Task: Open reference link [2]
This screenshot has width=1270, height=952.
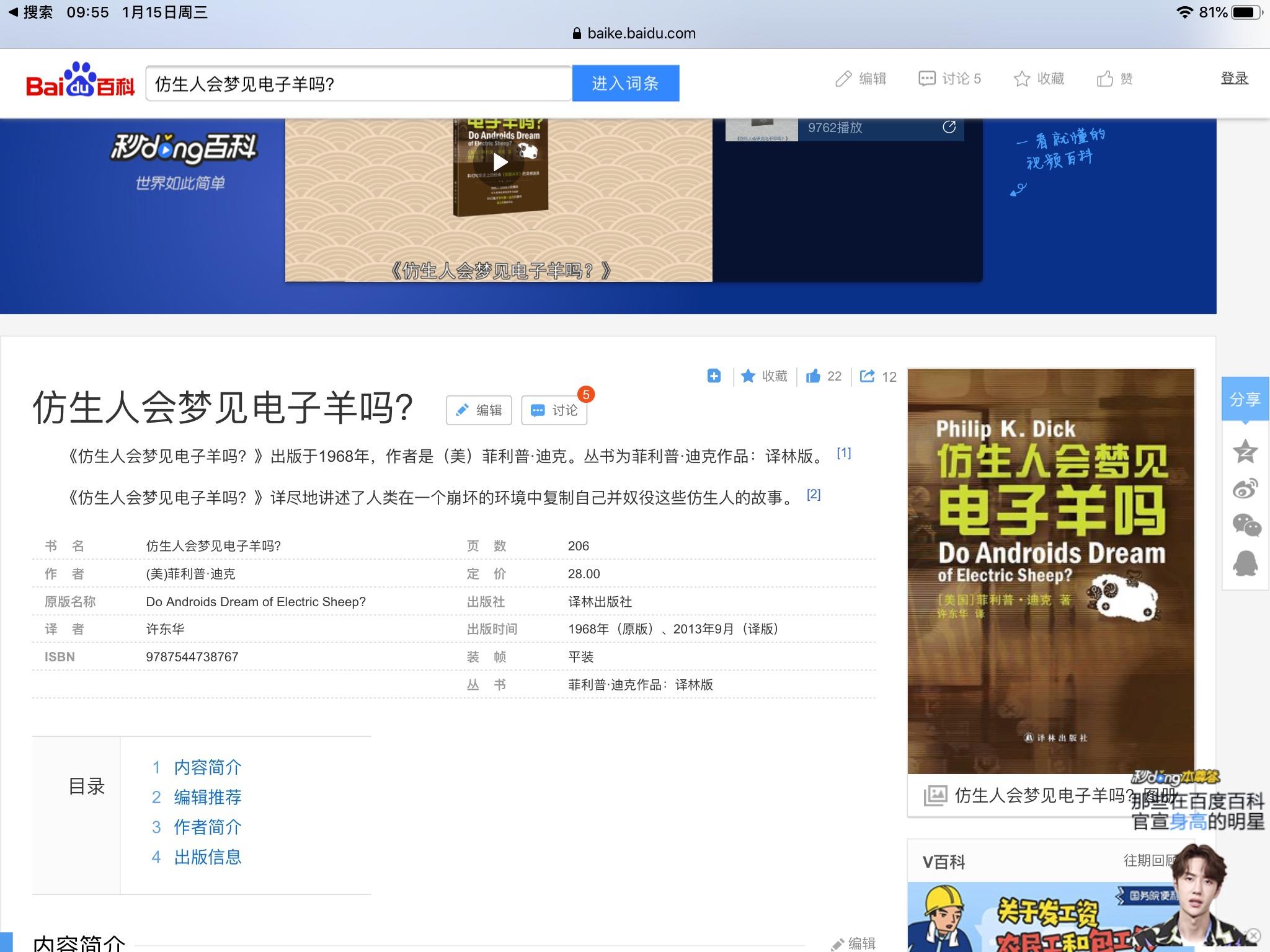Action: tap(813, 495)
